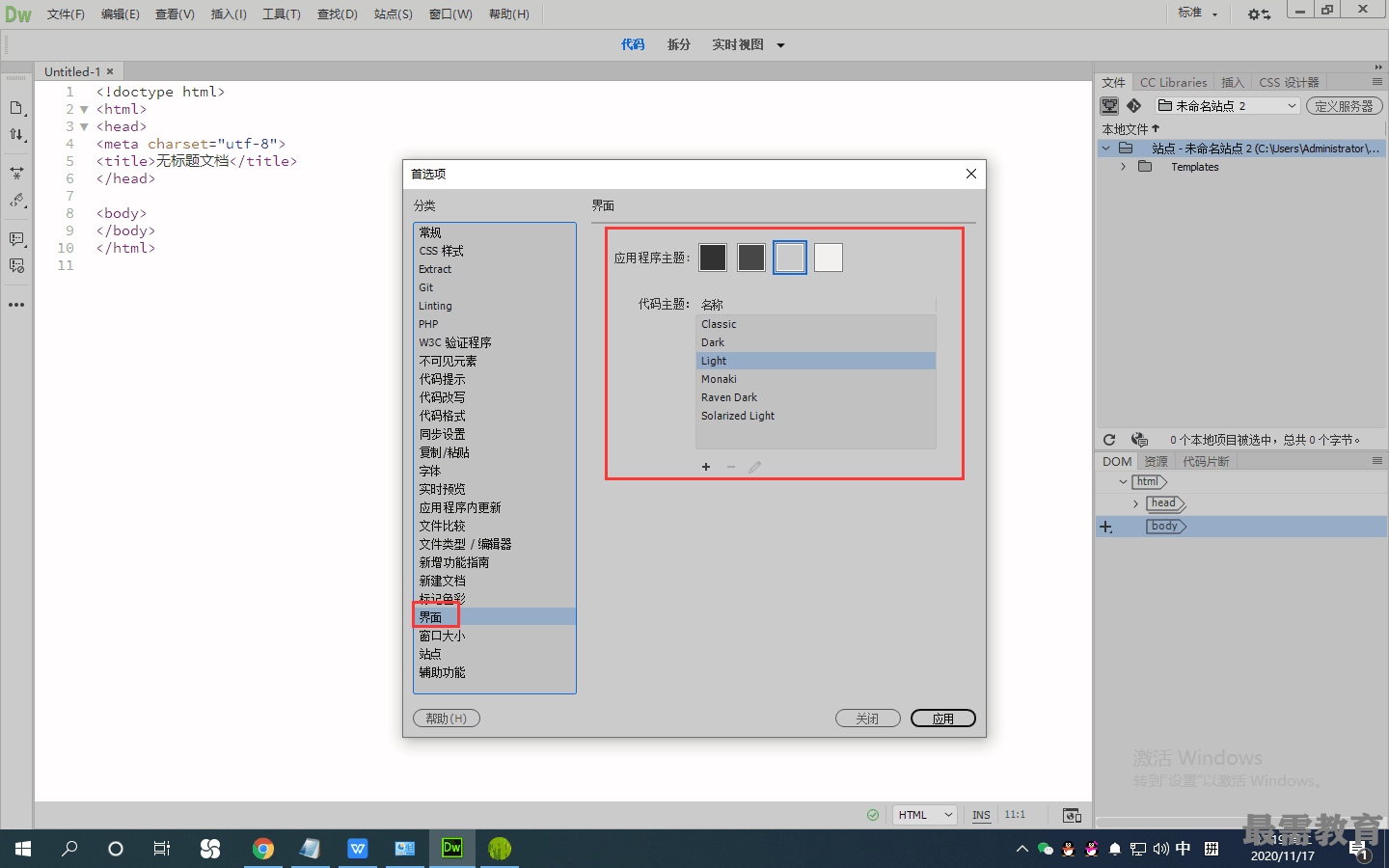Open the Open Documents toolbar icon

[16, 108]
